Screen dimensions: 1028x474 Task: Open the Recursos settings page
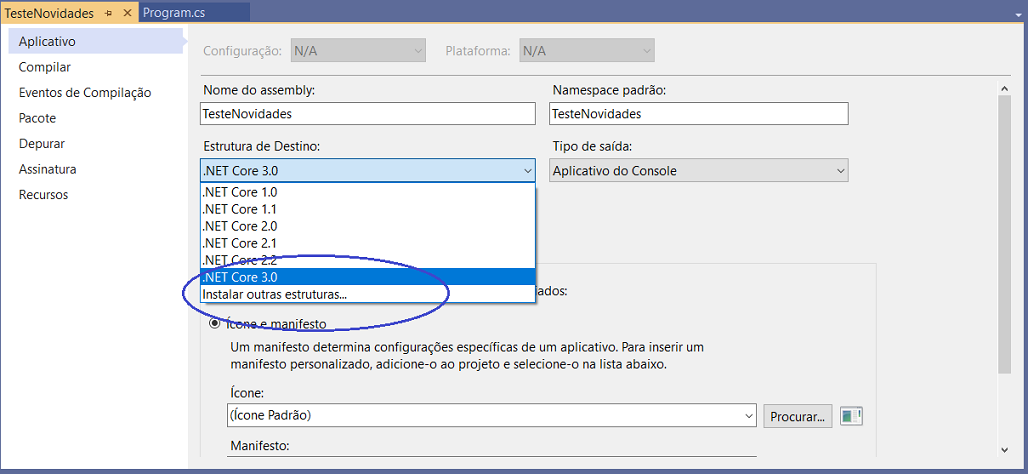pyautogui.click(x=43, y=195)
